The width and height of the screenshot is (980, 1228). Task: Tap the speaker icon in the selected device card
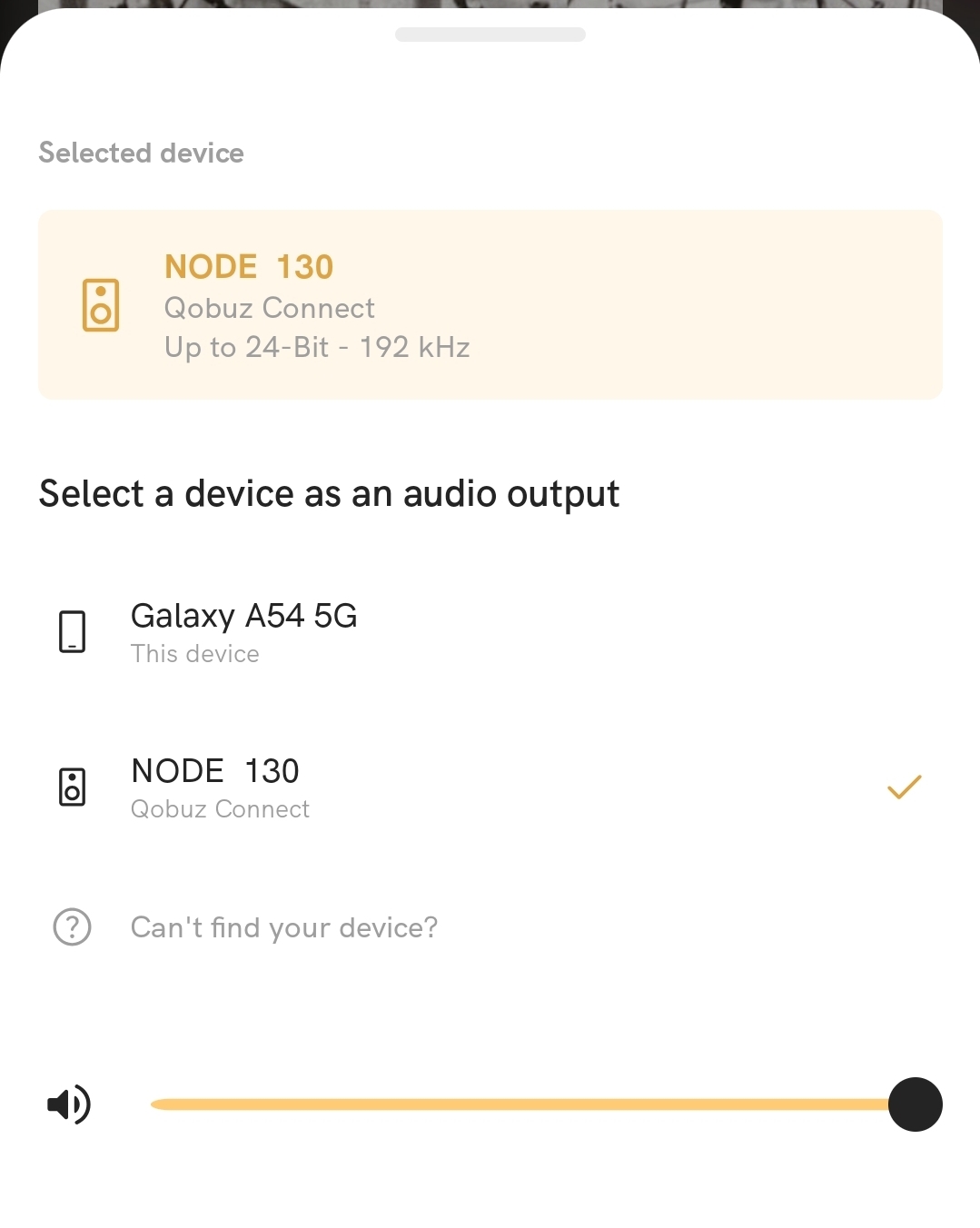tap(101, 304)
